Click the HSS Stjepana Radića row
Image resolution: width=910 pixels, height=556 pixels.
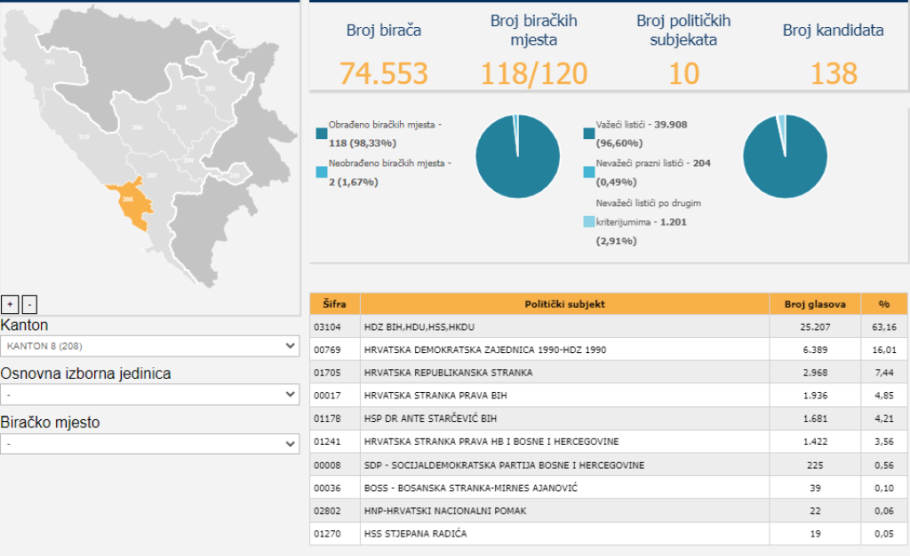coord(565,534)
